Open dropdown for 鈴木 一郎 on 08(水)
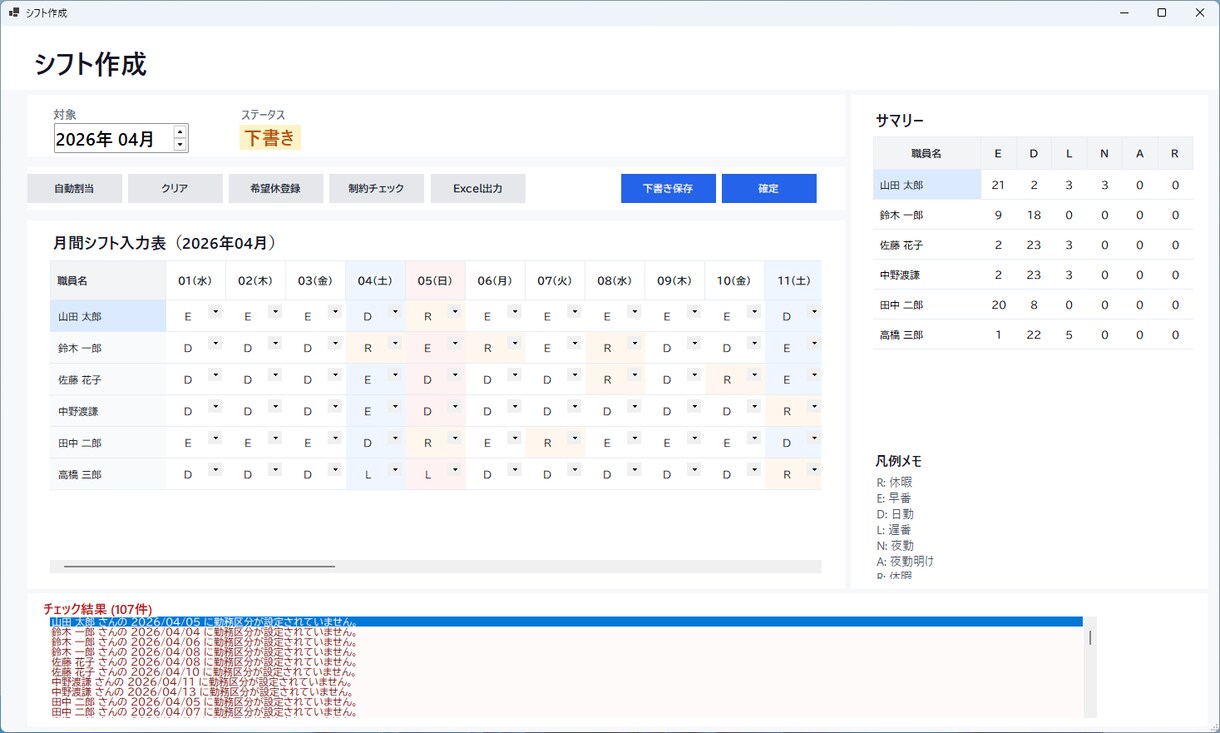This screenshot has height=733, width=1220. click(634, 343)
